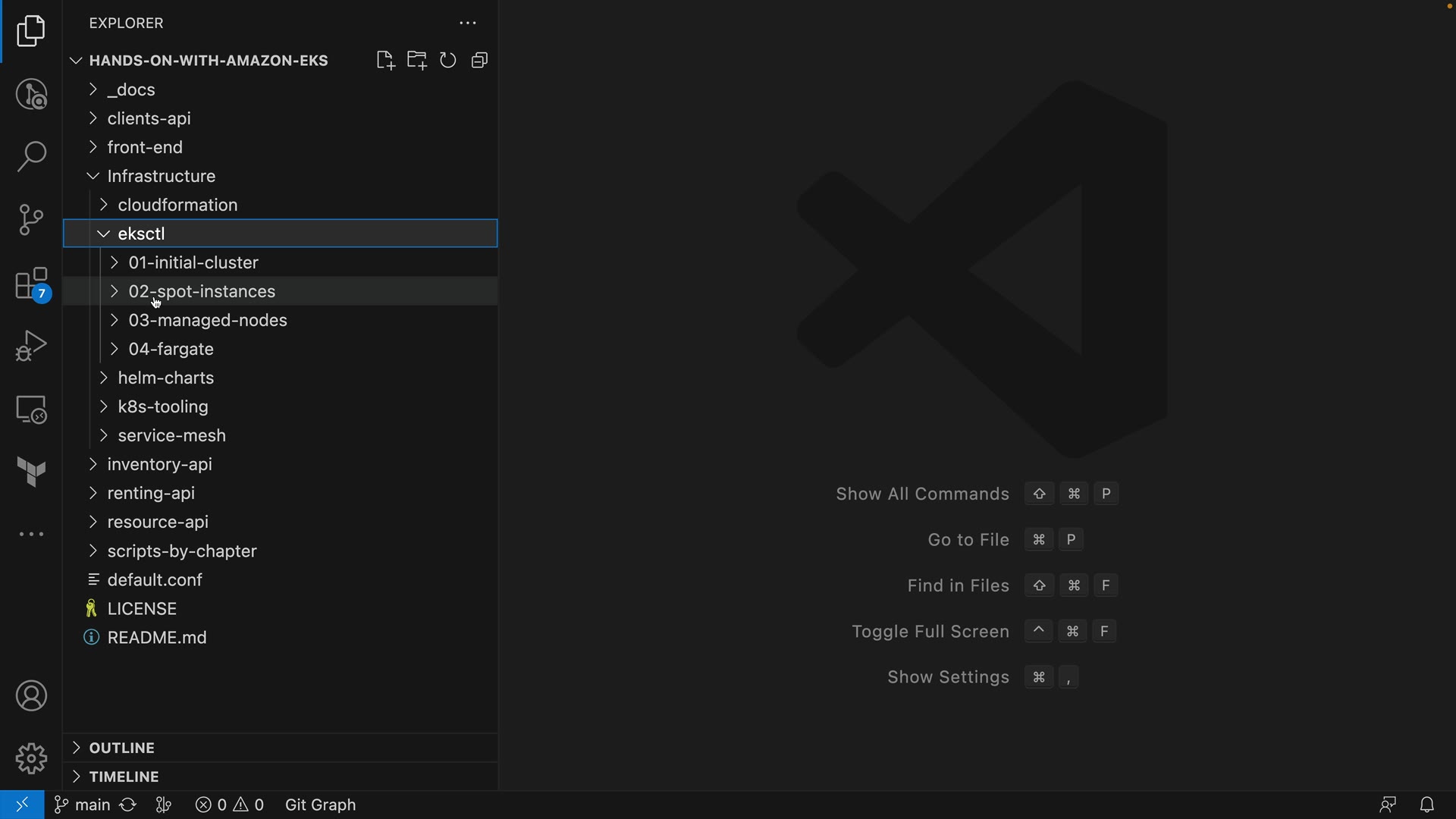Open the Terraform extension icon
Viewport: 1456px width, 819px height.
(x=31, y=472)
